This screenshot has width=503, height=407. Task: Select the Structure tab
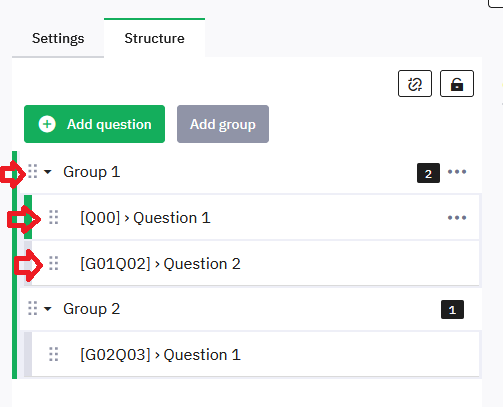click(x=154, y=38)
